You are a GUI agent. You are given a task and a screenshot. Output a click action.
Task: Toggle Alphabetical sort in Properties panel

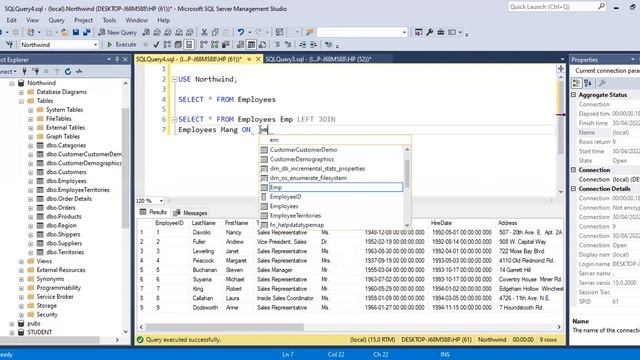coord(588,83)
